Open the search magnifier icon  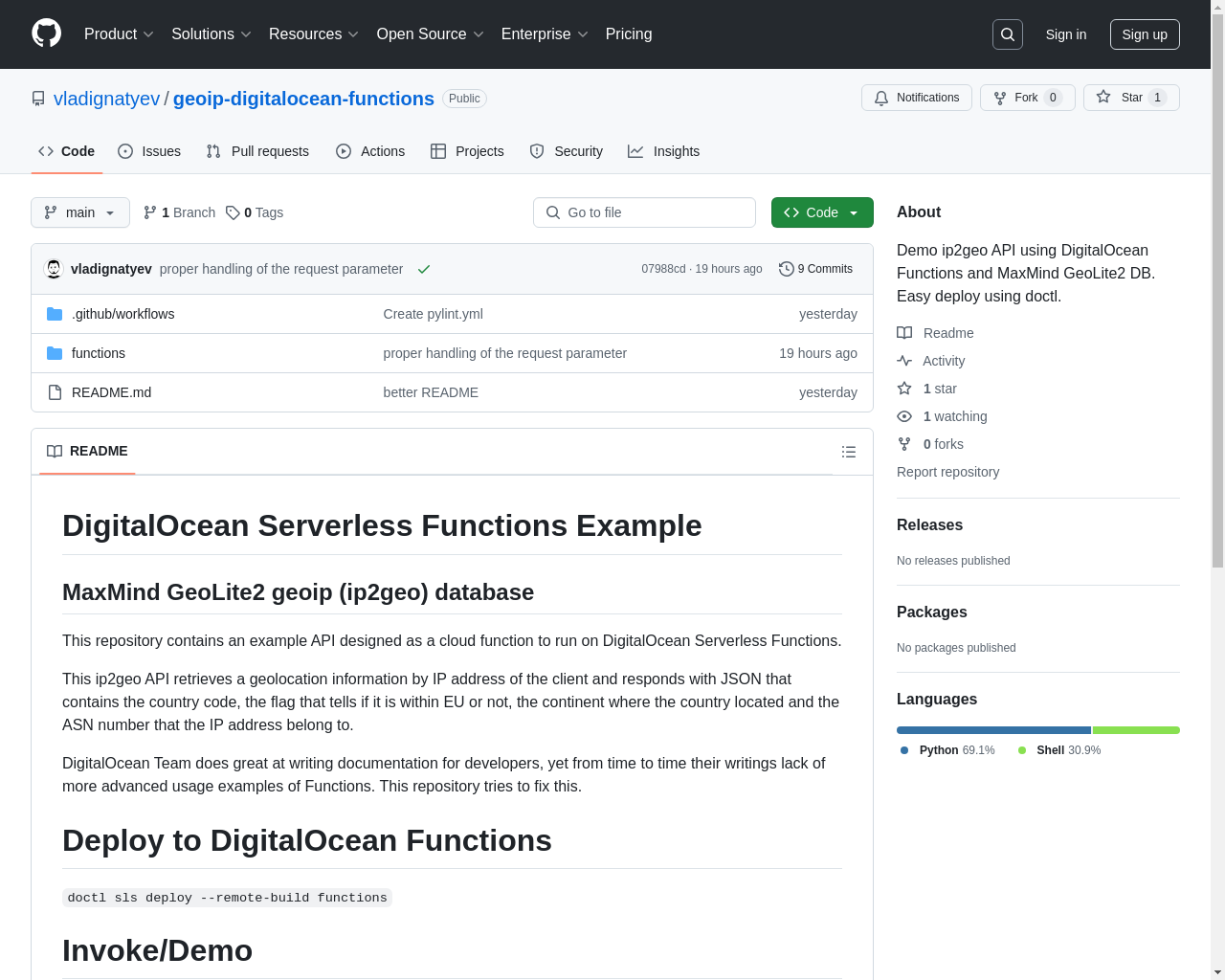tap(1008, 34)
